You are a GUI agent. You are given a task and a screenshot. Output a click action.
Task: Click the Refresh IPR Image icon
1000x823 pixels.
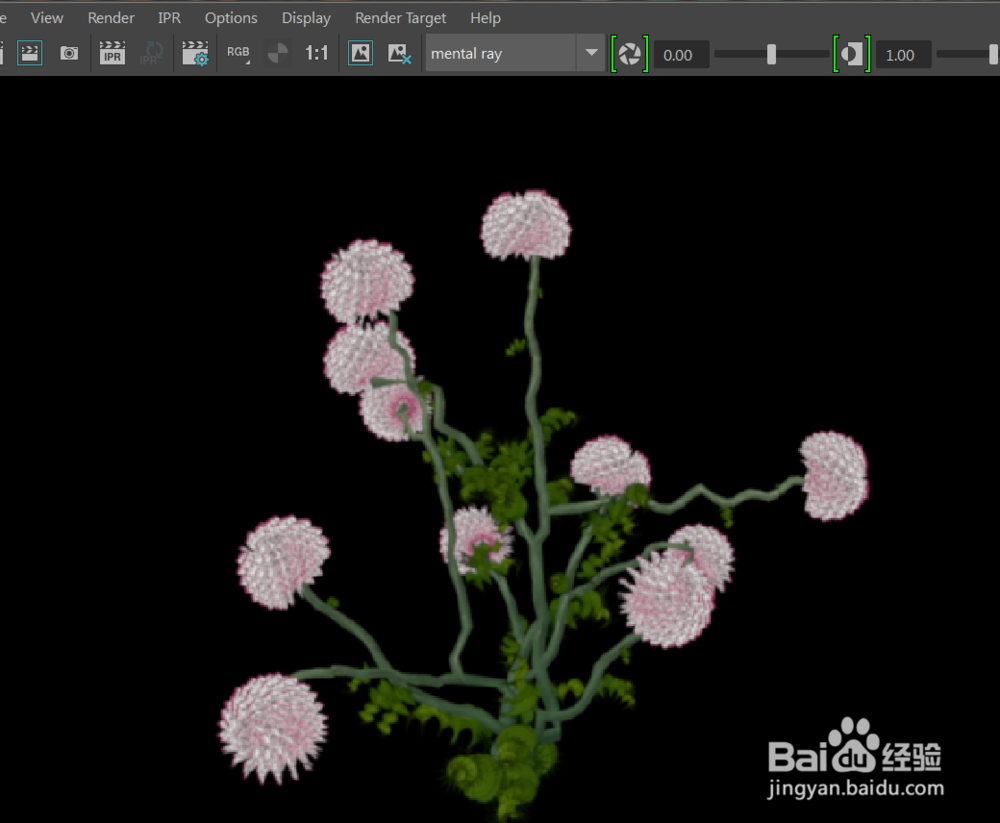151,54
